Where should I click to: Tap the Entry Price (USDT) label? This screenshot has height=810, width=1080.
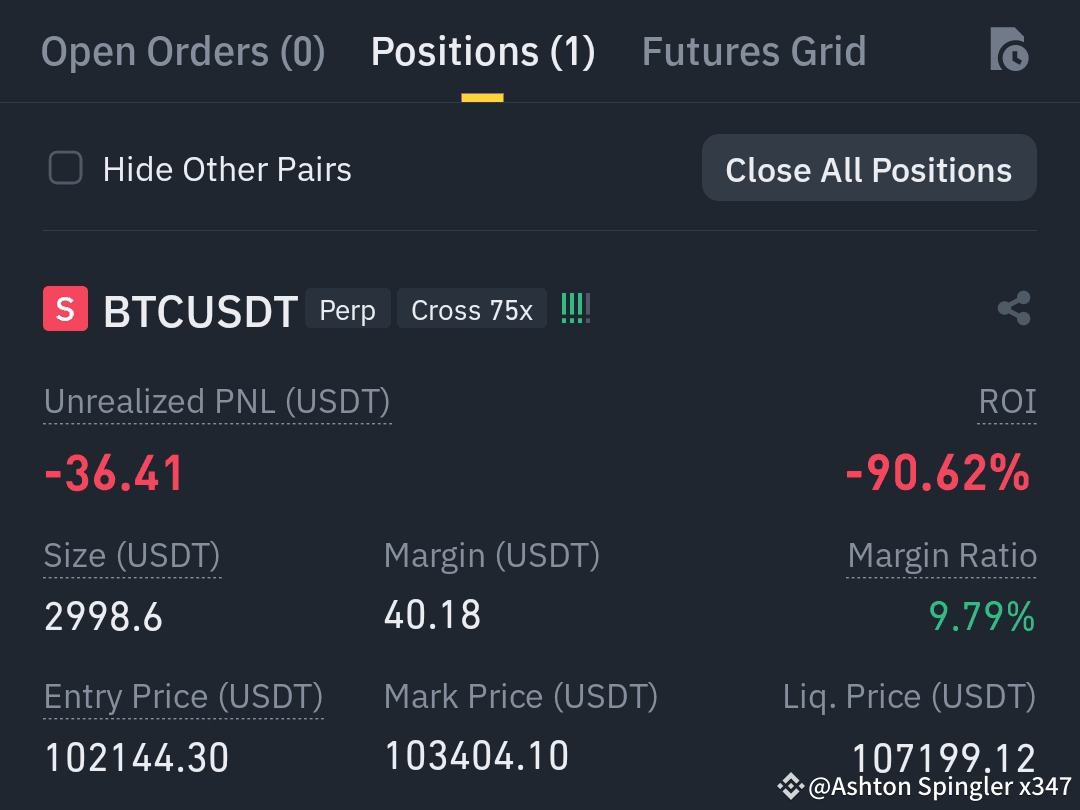coord(183,696)
